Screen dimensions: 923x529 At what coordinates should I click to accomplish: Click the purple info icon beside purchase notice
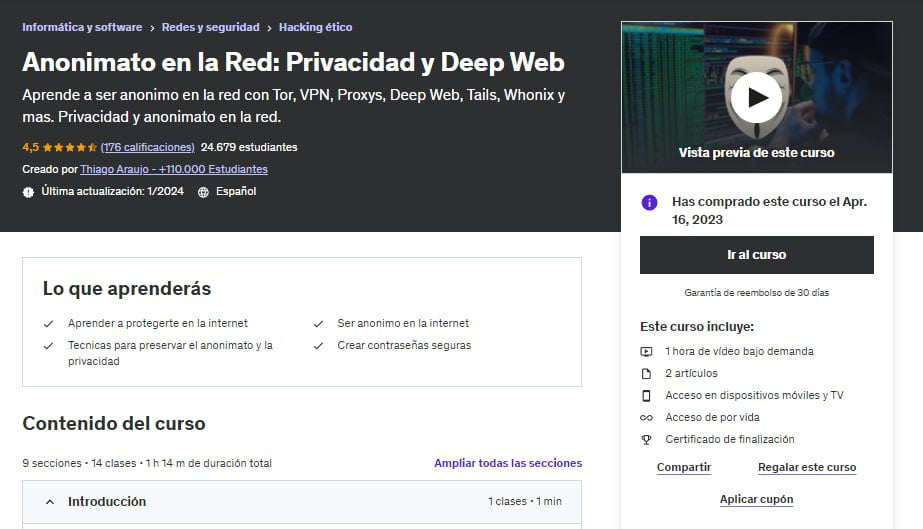point(649,202)
